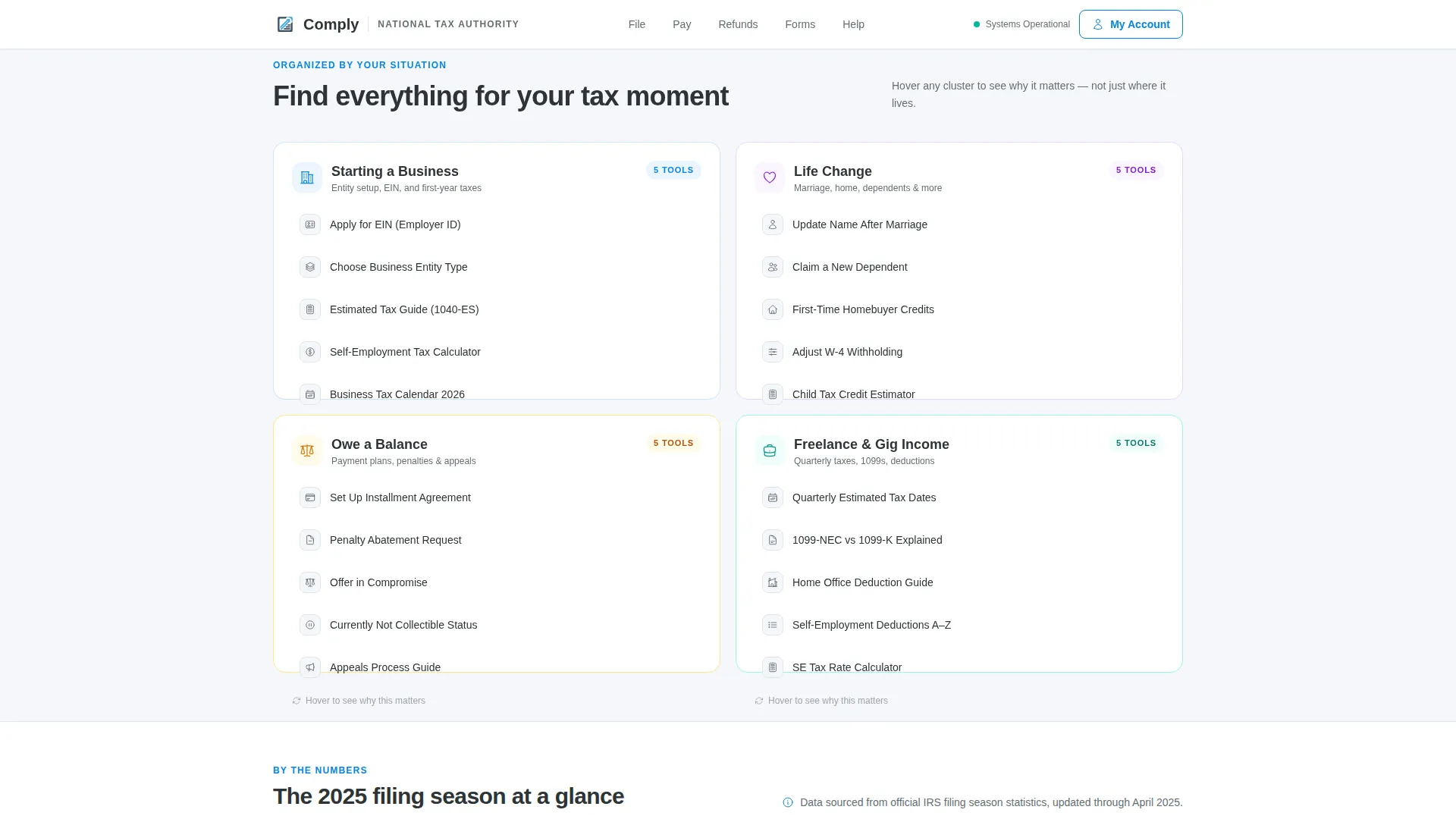Click the Freelance & Gig Income briefcase icon
The image size is (1456, 819).
click(x=770, y=450)
